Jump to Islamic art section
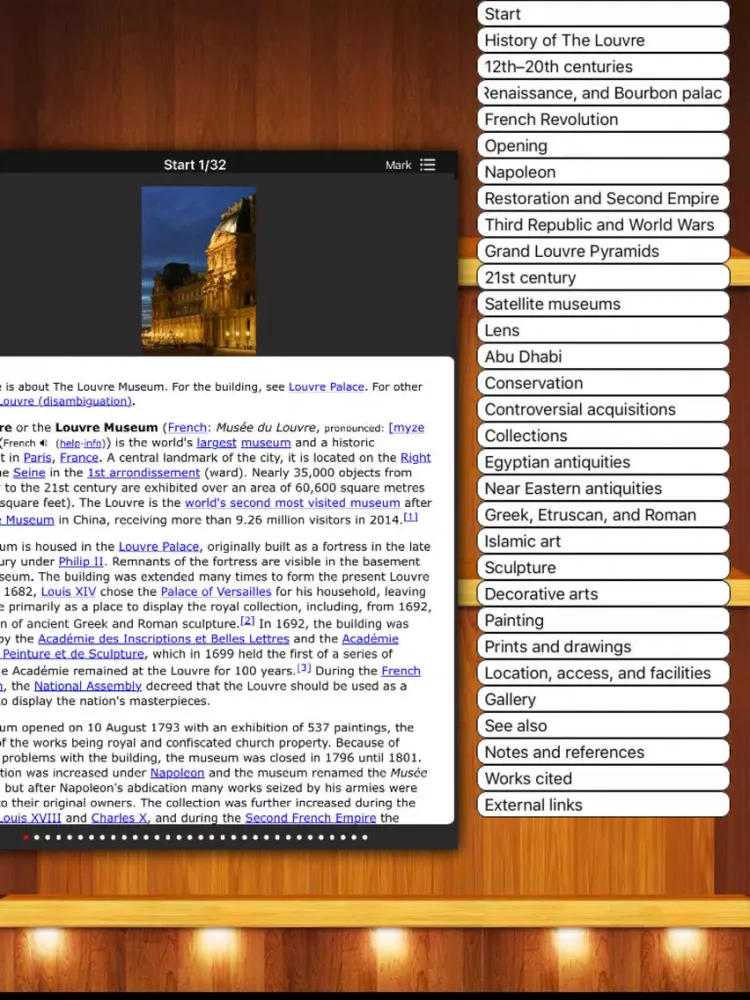This screenshot has width=750, height=1000. click(x=603, y=541)
